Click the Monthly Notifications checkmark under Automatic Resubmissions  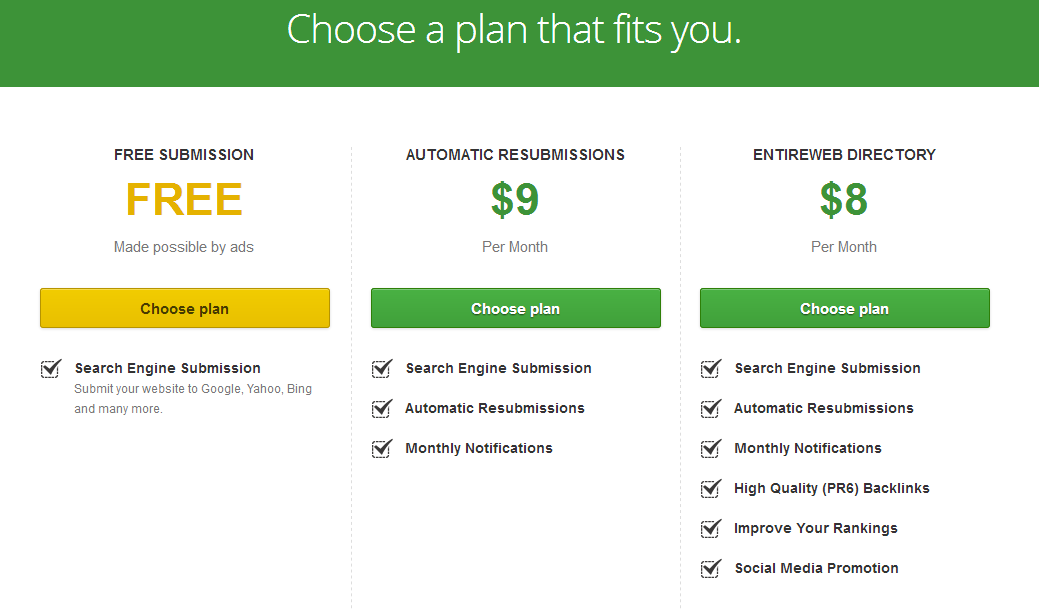tap(381, 448)
